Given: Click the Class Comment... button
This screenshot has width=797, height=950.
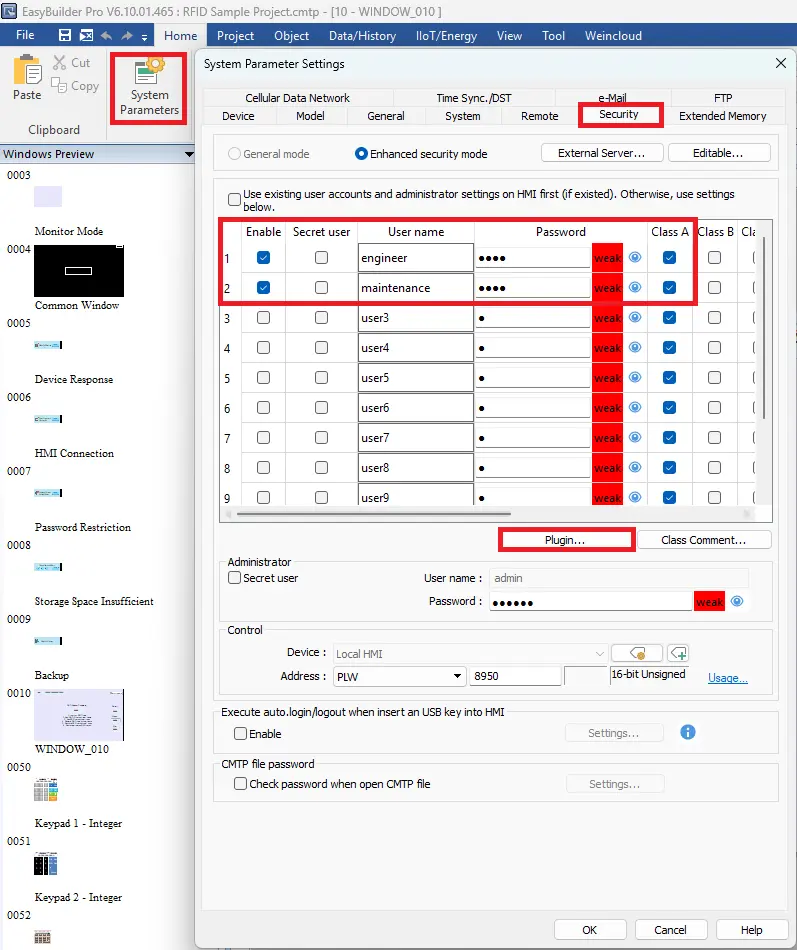Looking at the screenshot, I should click(704, 540).
